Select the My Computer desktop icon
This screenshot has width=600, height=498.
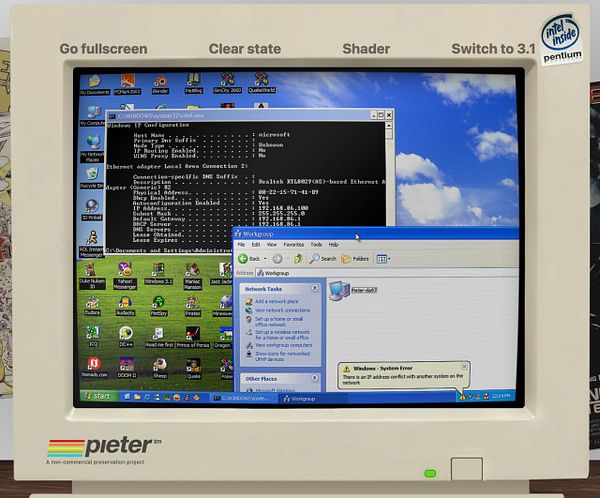tap(92, 116)
